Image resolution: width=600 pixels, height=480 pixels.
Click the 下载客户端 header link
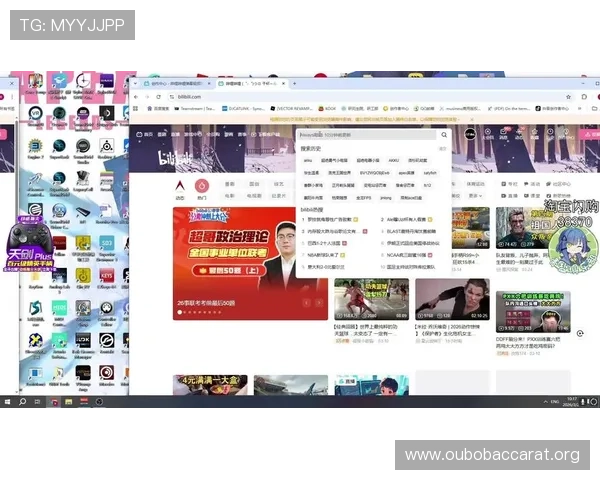tap(265, 134)
